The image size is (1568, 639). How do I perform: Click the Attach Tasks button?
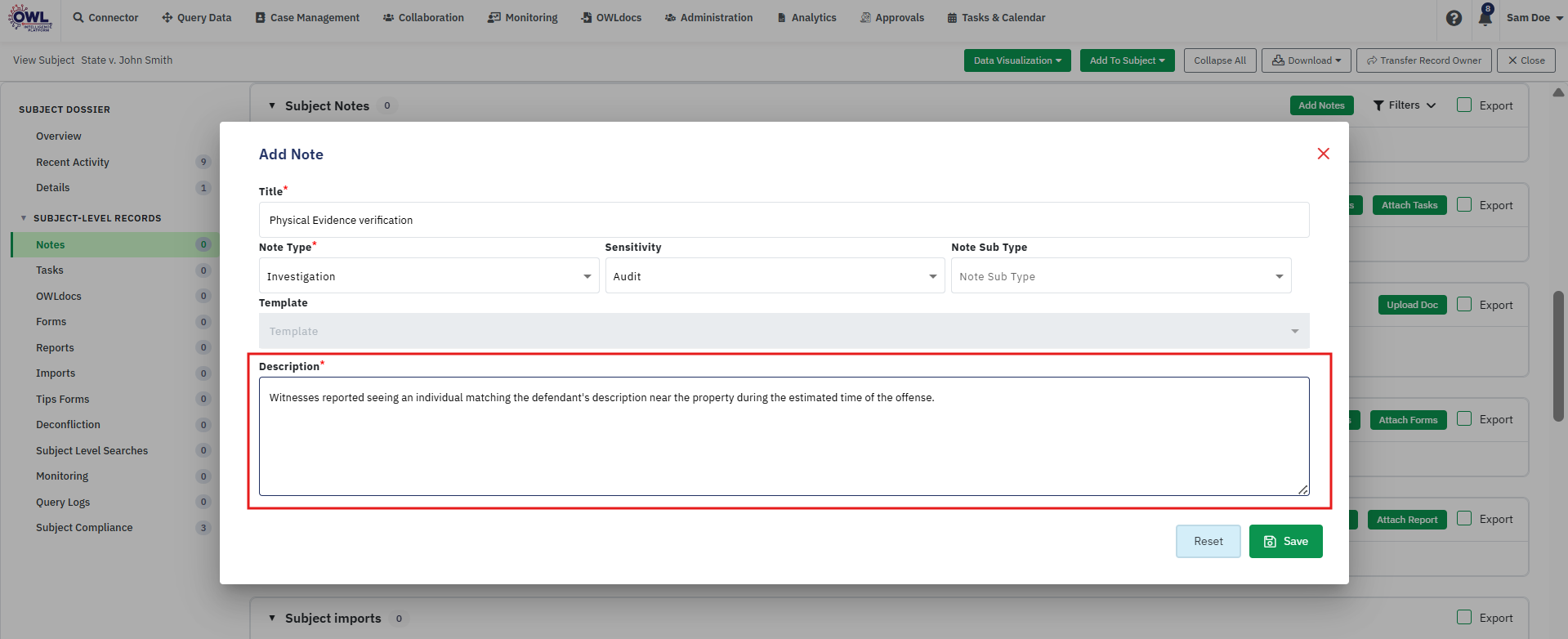tap(1409, 205)
